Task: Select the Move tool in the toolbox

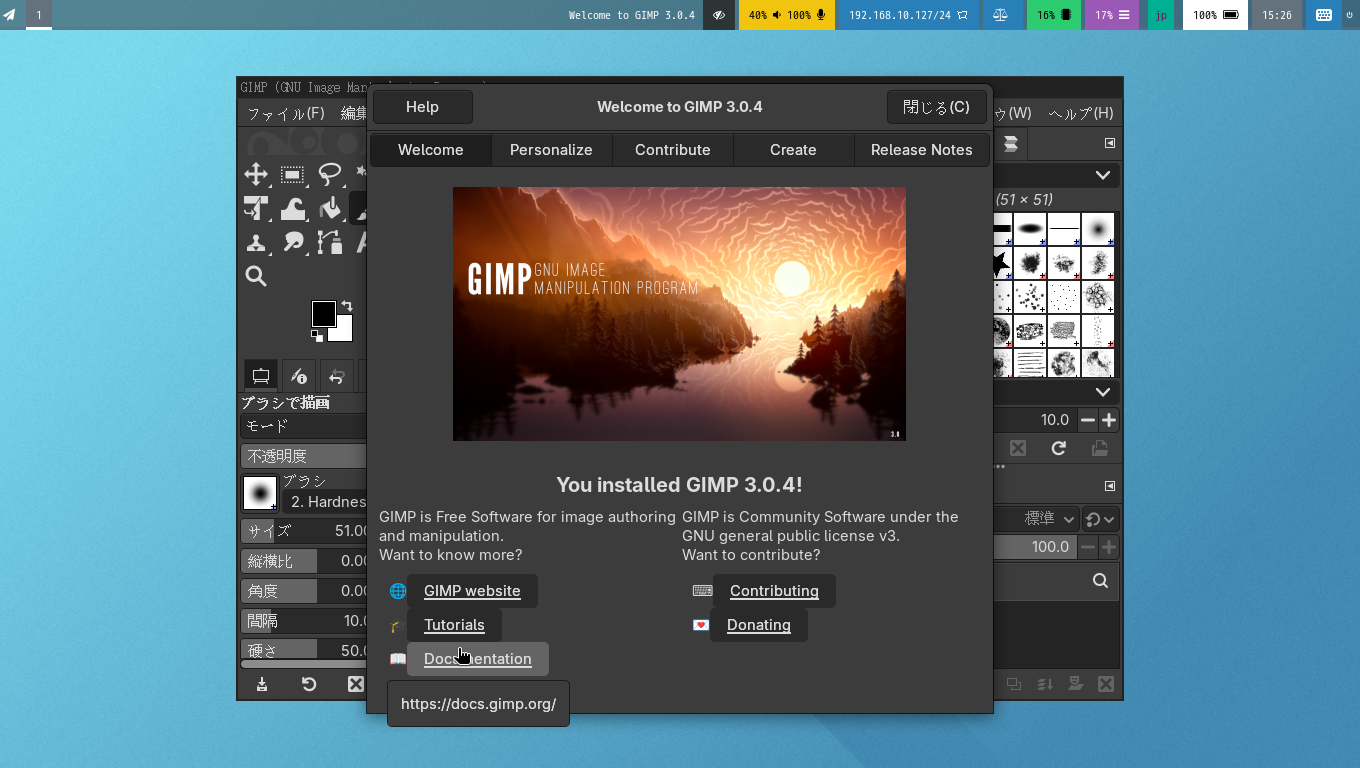Action: pos(256,174)
